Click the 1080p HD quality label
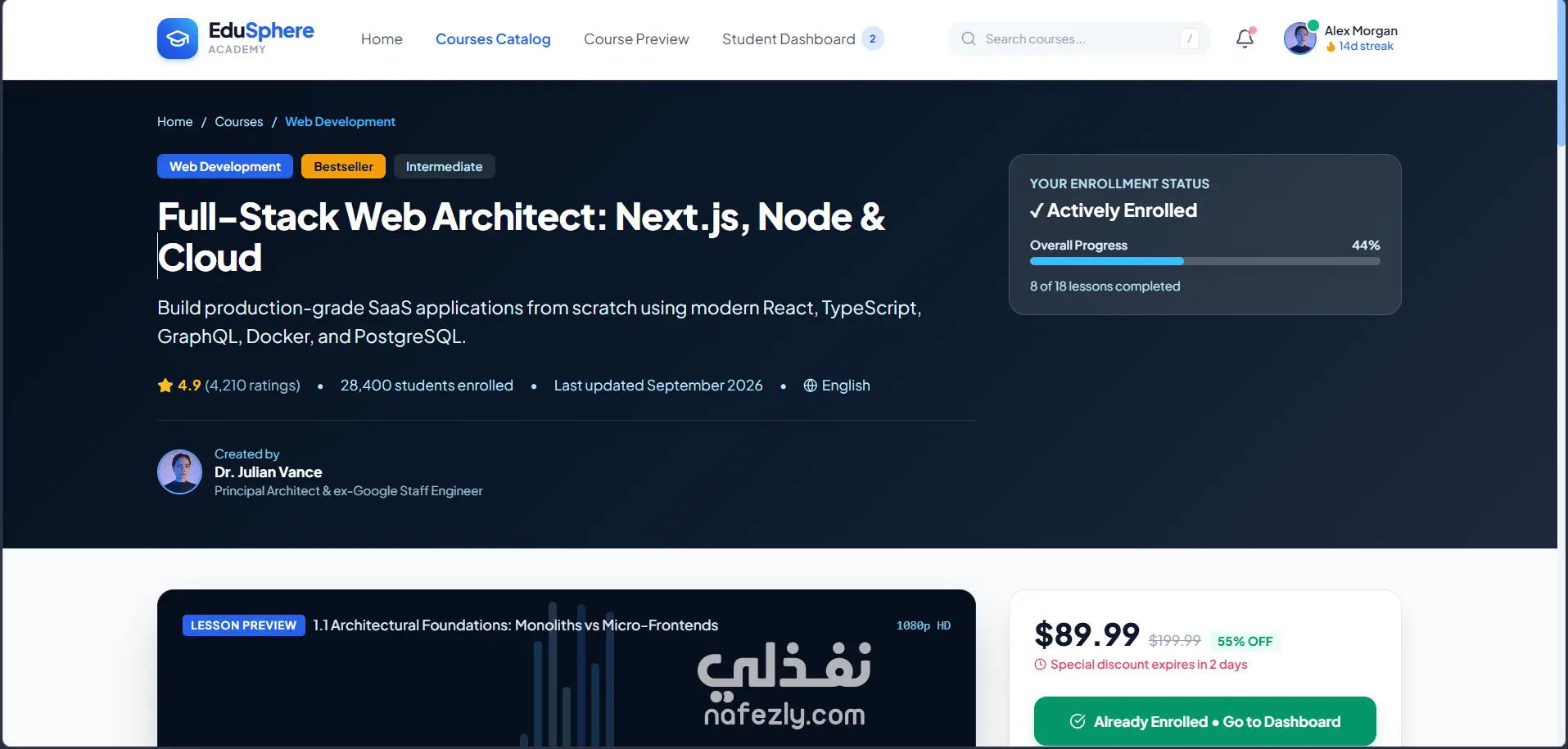The width and height of the screenshot is (1568, 749). click(x=923, y=625)
